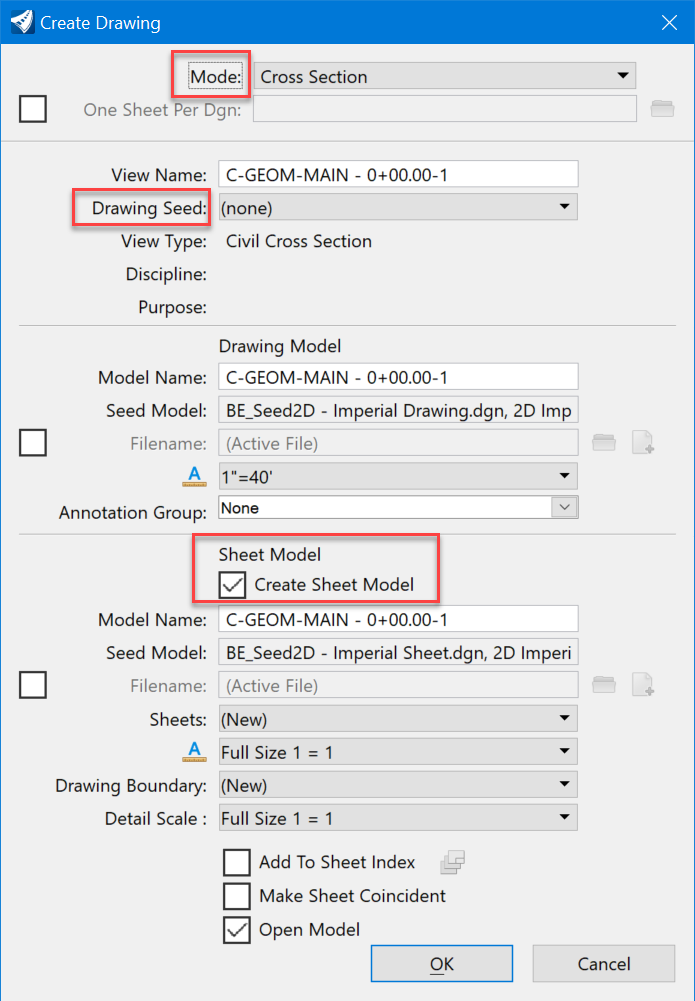Open the Sheets dropdown showing (New)
Viewport: 695px width, 1001px height.
[398, 719]
